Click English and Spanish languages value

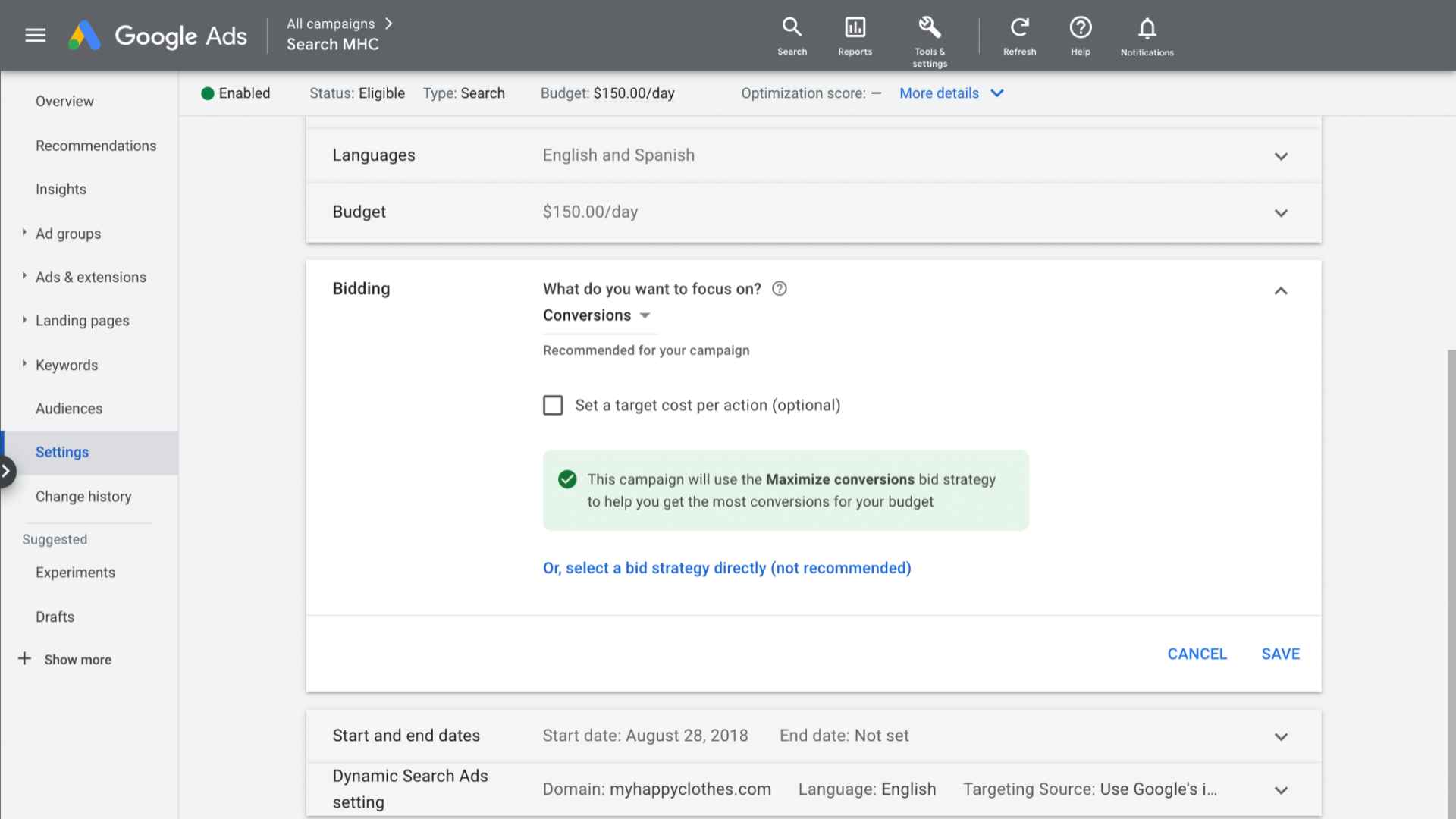[x=618, y=155]
